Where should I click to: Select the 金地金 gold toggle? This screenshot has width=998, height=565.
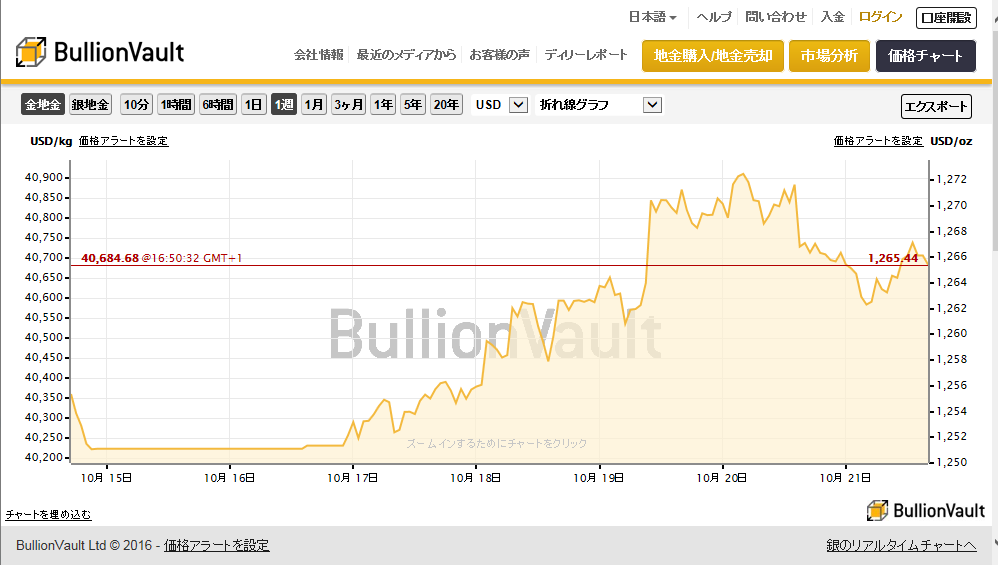[x=43, y=104]
